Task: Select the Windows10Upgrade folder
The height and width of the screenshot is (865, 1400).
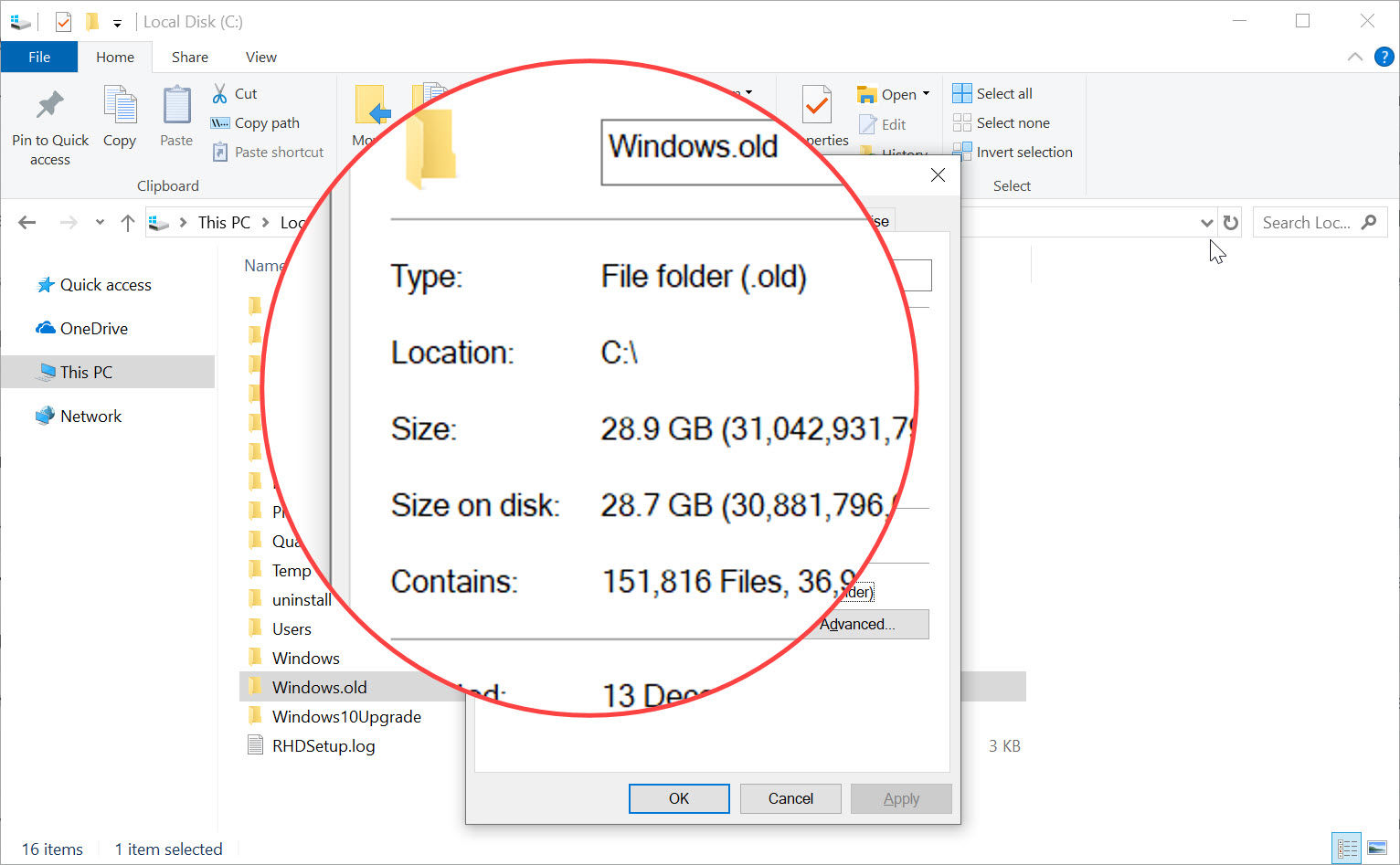Action: (x=346, y=717)
